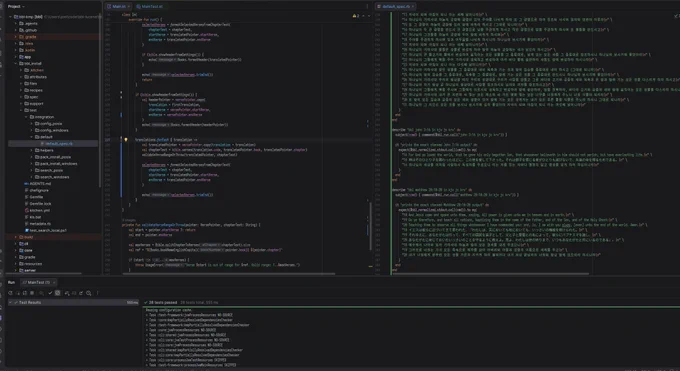Expand the .github folder
This screenshot has width=680, height=371.
[16, 30]
